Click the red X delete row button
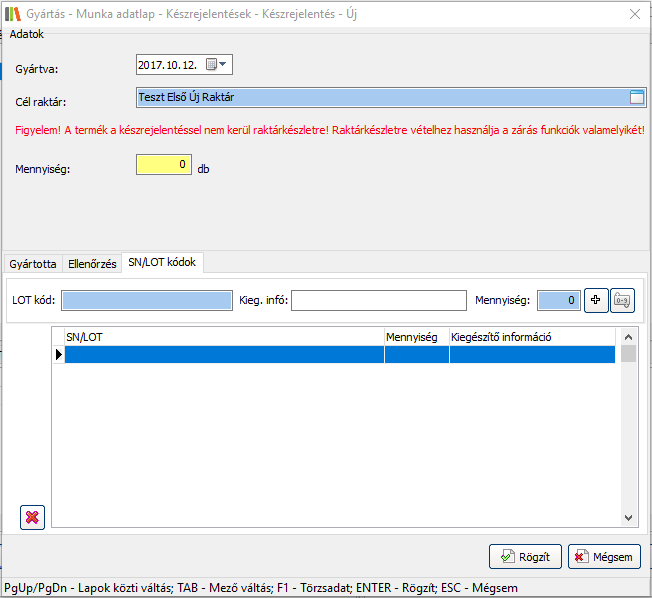Viewport: 652px width, 598px height. (32, 517)
